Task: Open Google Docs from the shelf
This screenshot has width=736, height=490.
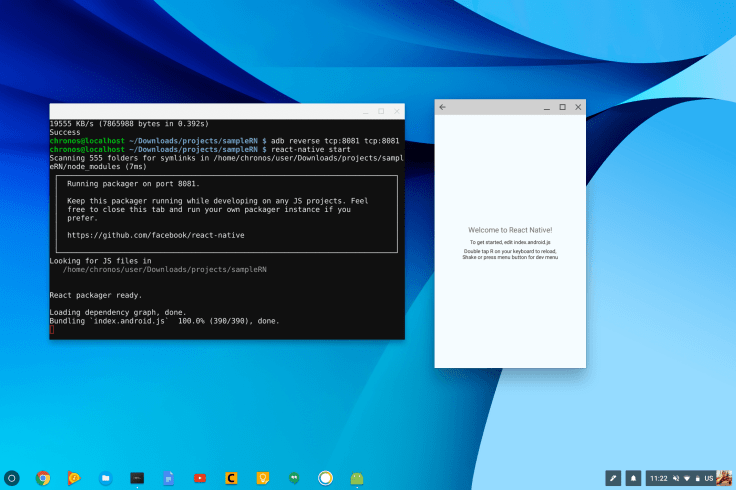Action: click(x=168, y=478)
